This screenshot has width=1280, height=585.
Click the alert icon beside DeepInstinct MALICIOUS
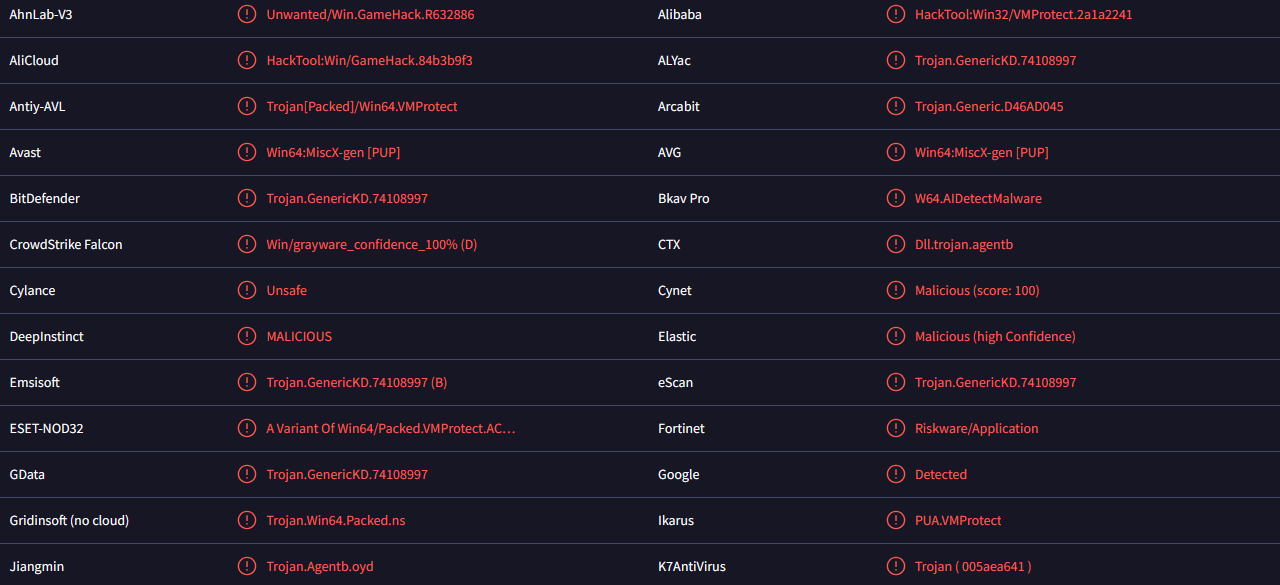pos(247,336)
